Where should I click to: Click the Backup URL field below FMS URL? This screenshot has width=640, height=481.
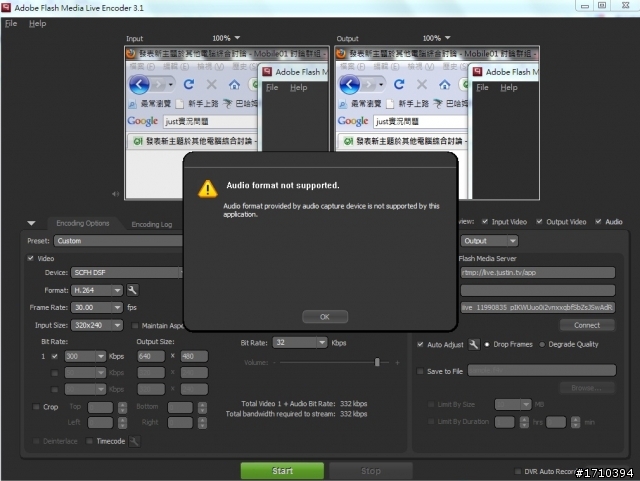pos(538,290)
